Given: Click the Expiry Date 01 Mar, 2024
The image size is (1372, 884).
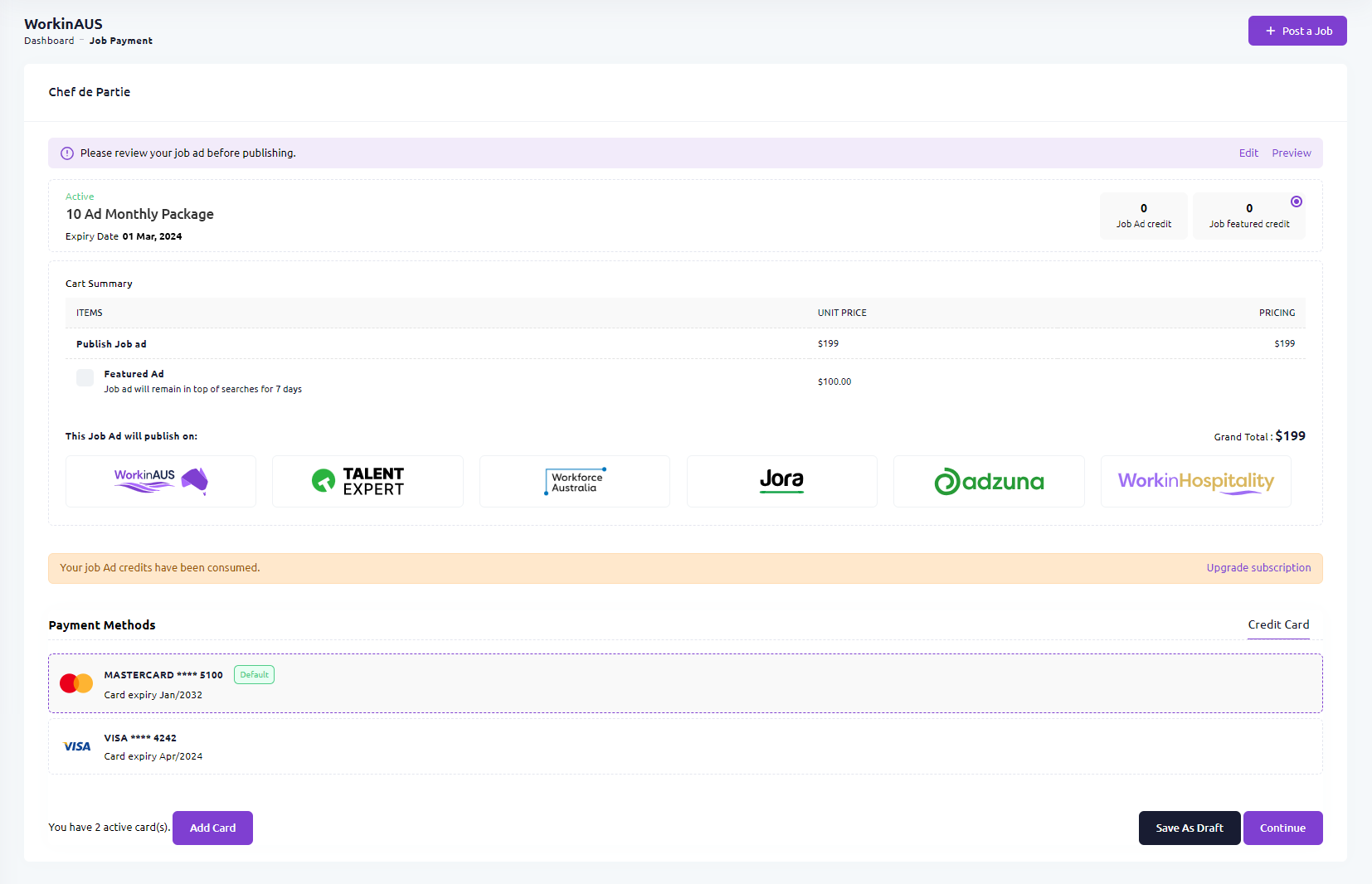Looking at the screenshot, I should click(124, 236).
